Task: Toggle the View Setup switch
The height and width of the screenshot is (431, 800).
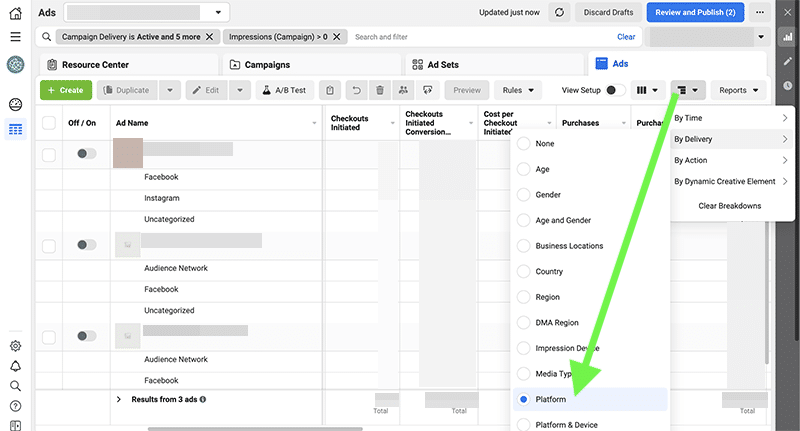Action: pos(616,90)
